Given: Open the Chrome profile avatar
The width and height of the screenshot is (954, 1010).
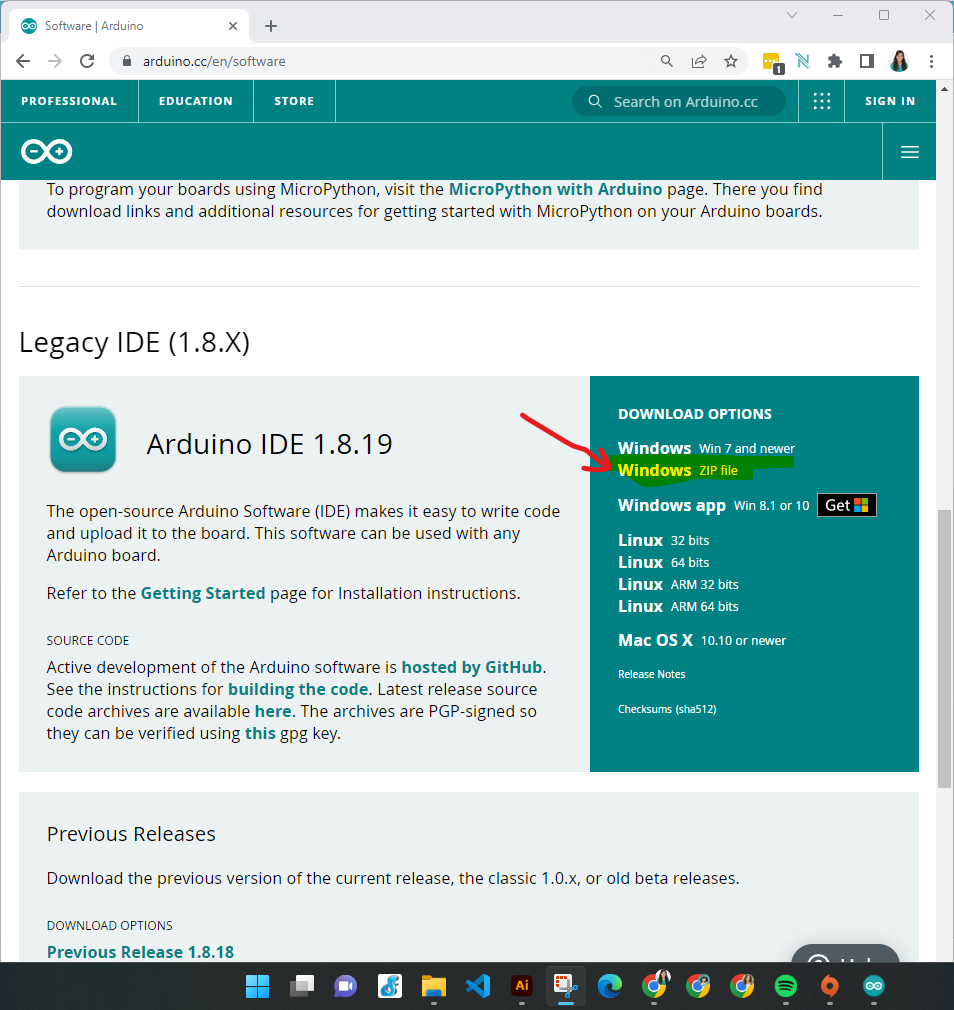Looking at the screenshot, I should click(899, 61).
